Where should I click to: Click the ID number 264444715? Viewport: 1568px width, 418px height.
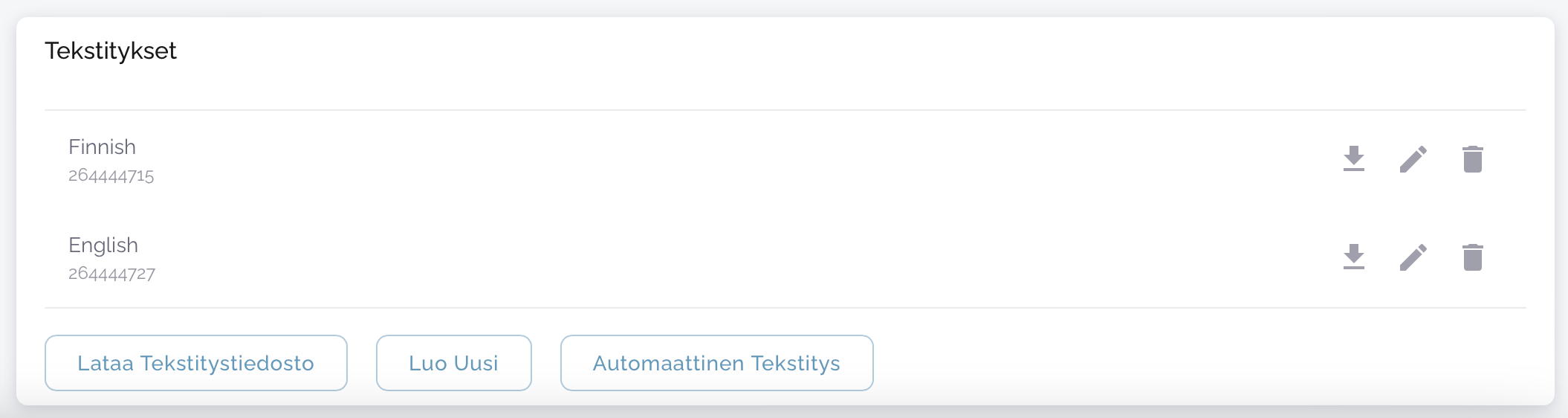point(111,176)
